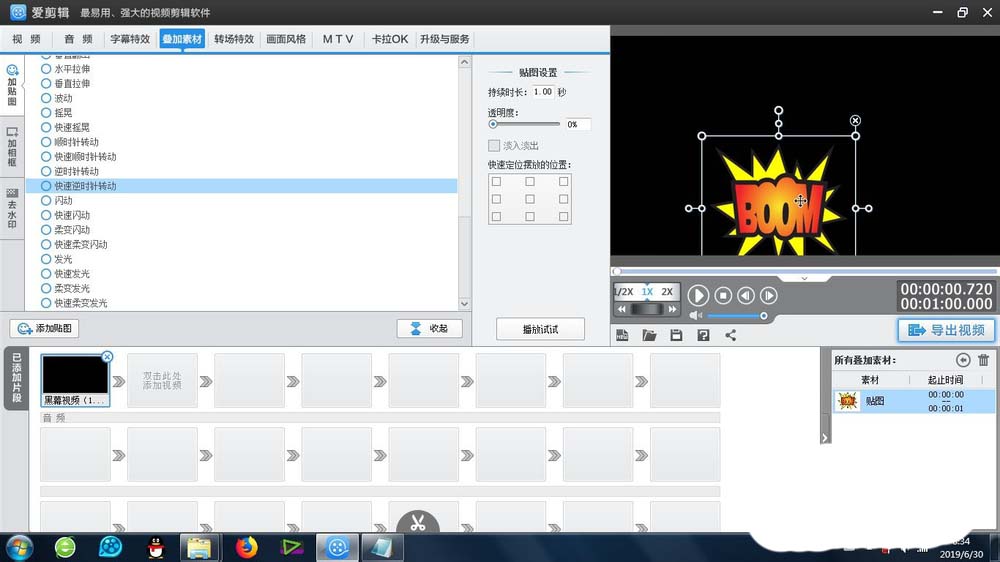The width and height of the screenshot is (1000, 562).
Task: Delete overlay material trash icon
Action: click(983, 360)
